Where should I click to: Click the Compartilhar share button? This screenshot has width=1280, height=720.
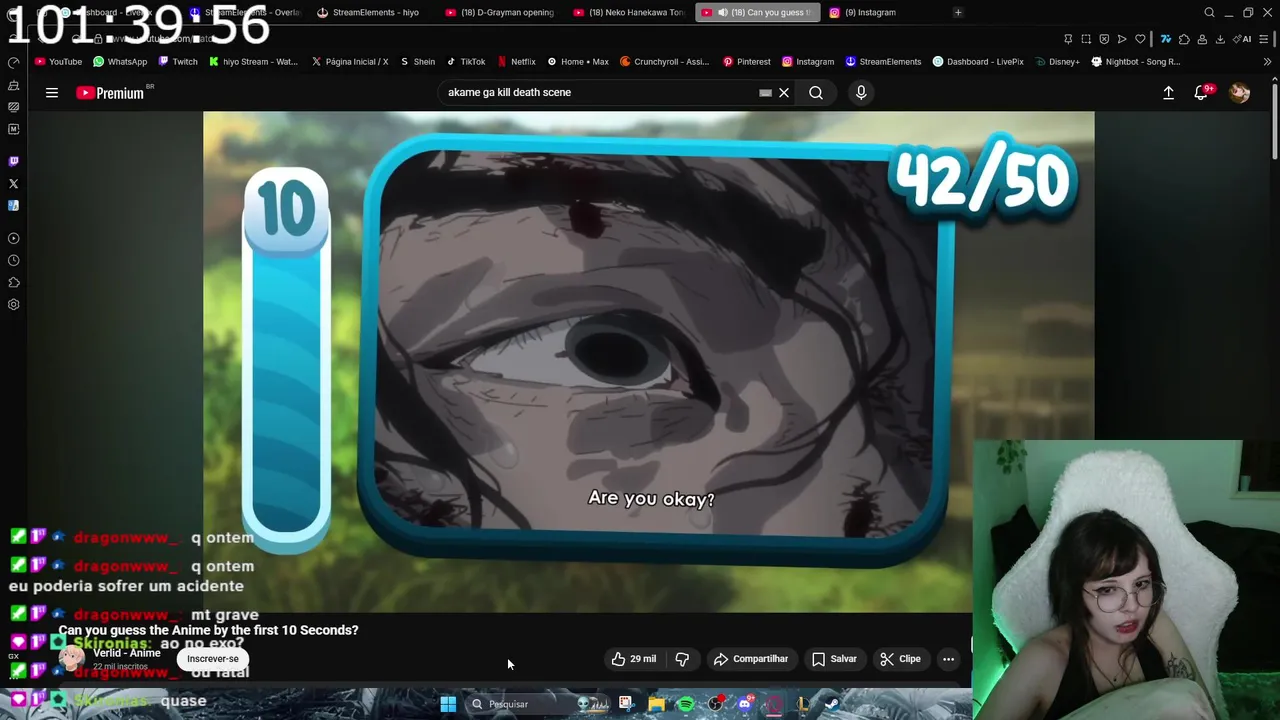[751, 659]
